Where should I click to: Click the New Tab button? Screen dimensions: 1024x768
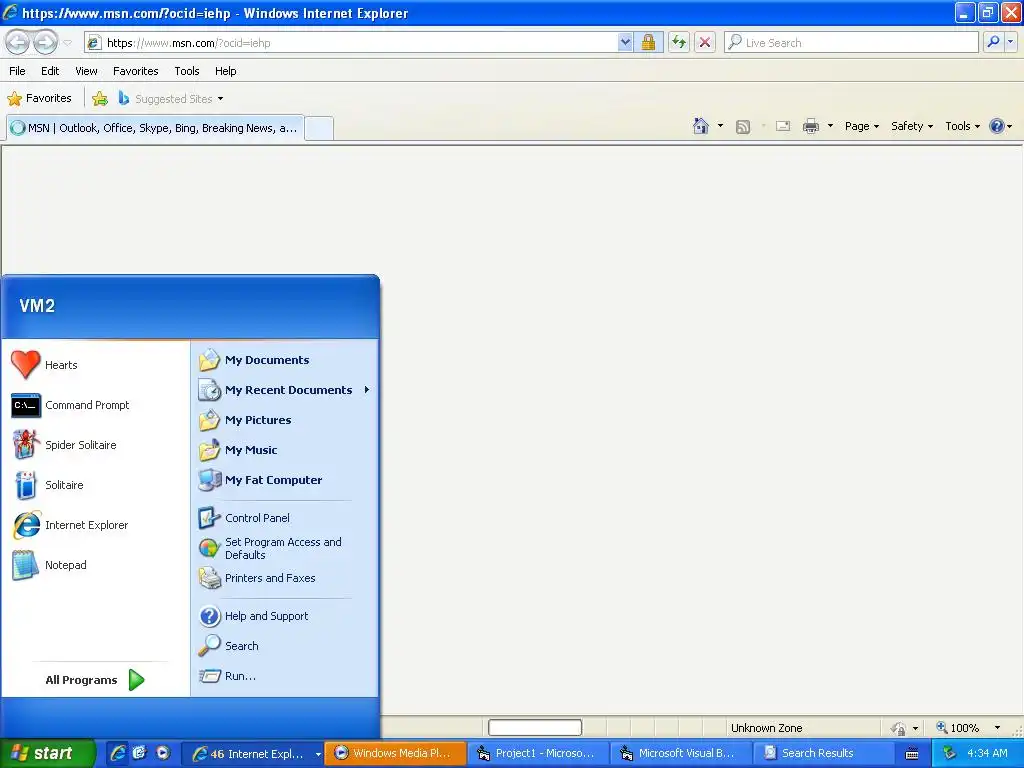pos(319,128)
